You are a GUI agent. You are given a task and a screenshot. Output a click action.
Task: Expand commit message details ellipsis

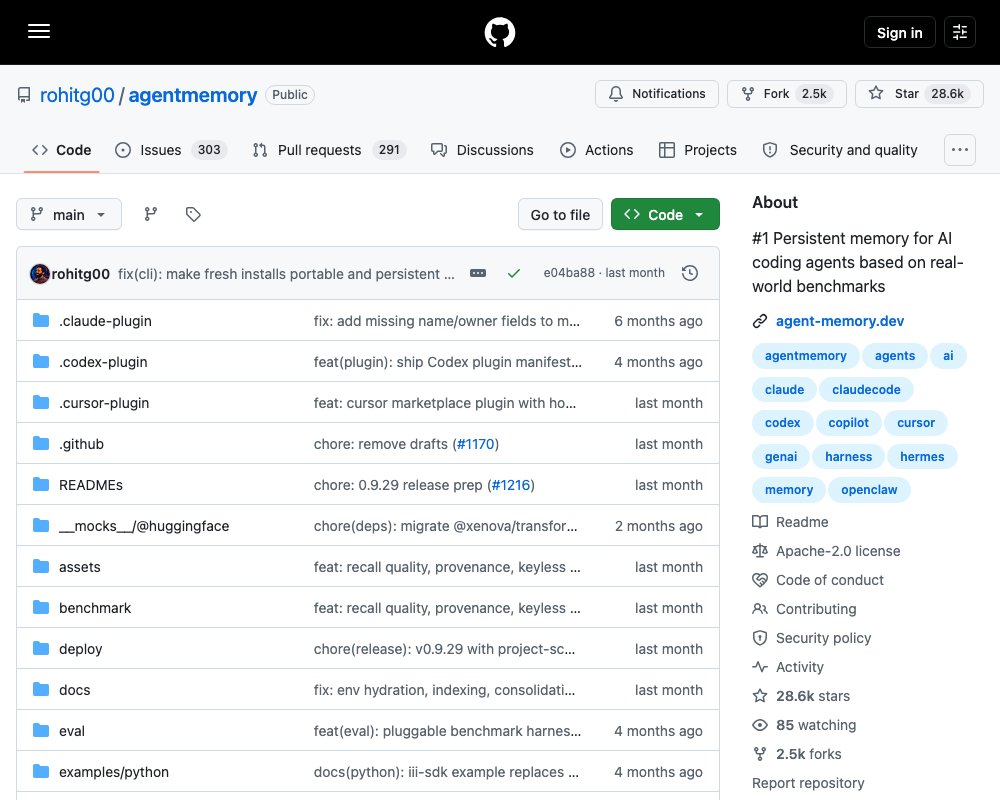point(478,273)
